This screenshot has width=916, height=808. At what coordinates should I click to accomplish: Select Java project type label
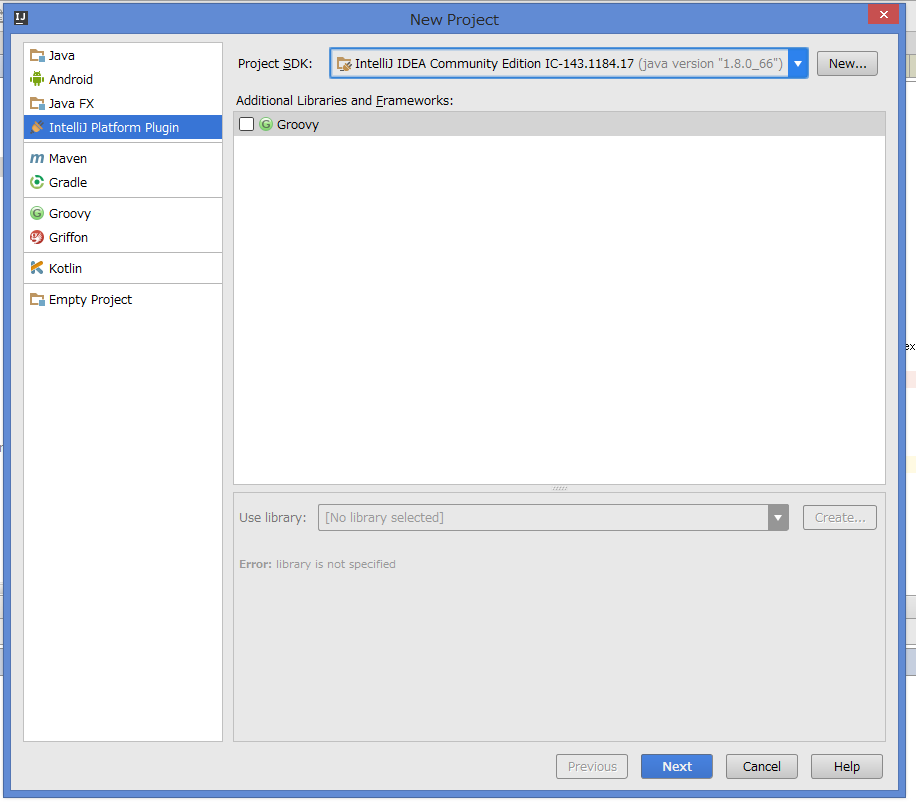[x=62, y=56]
